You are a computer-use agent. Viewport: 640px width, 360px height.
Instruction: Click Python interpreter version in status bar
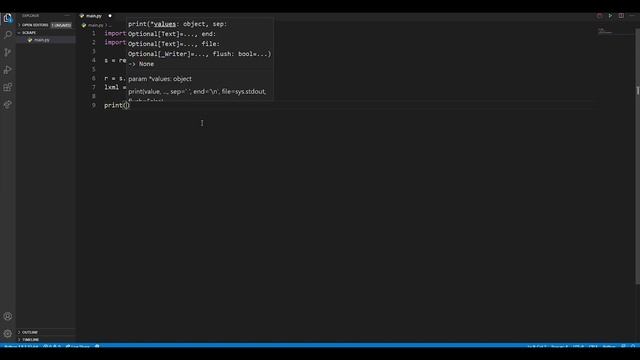tap(21, 347)
